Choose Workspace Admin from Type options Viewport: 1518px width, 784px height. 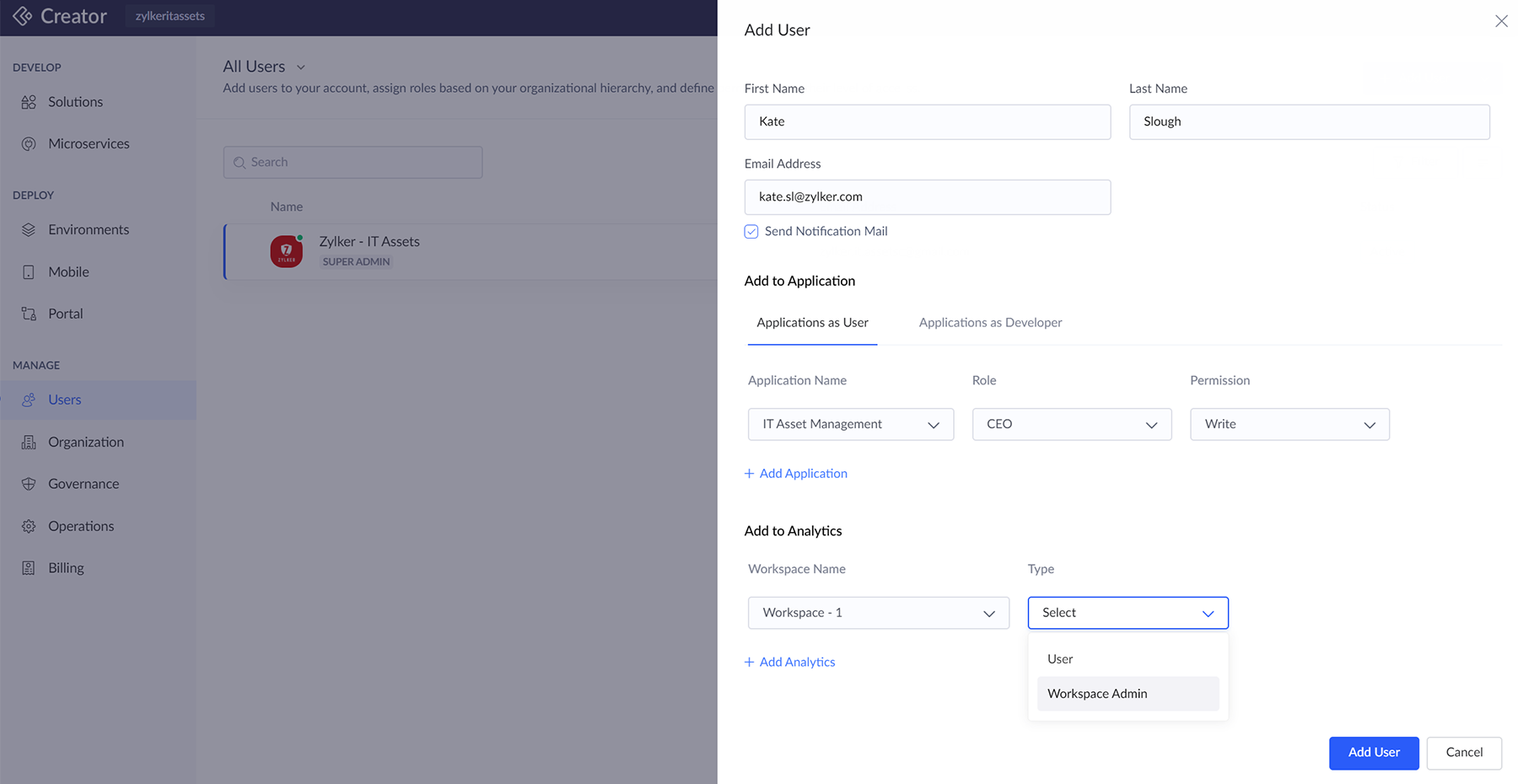pos(1128,694)
